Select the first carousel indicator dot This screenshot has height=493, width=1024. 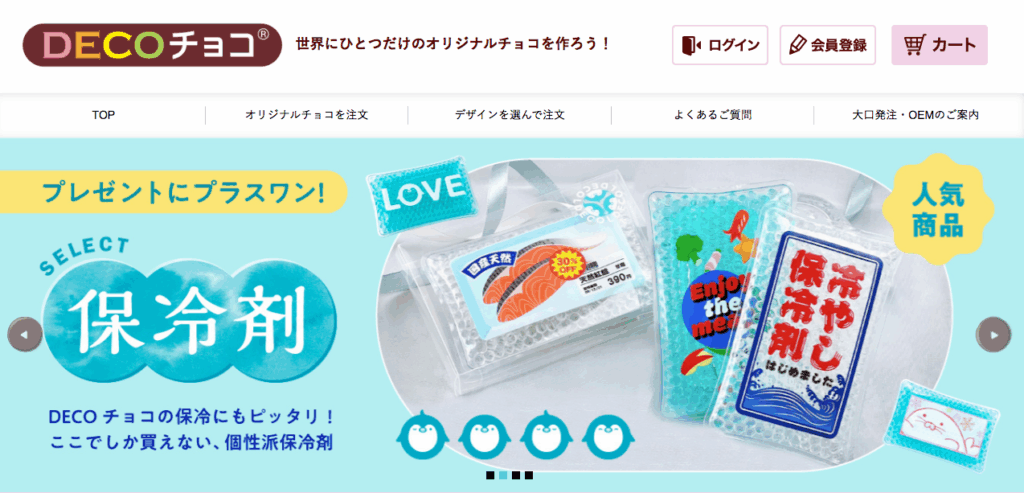click(490, 475)
